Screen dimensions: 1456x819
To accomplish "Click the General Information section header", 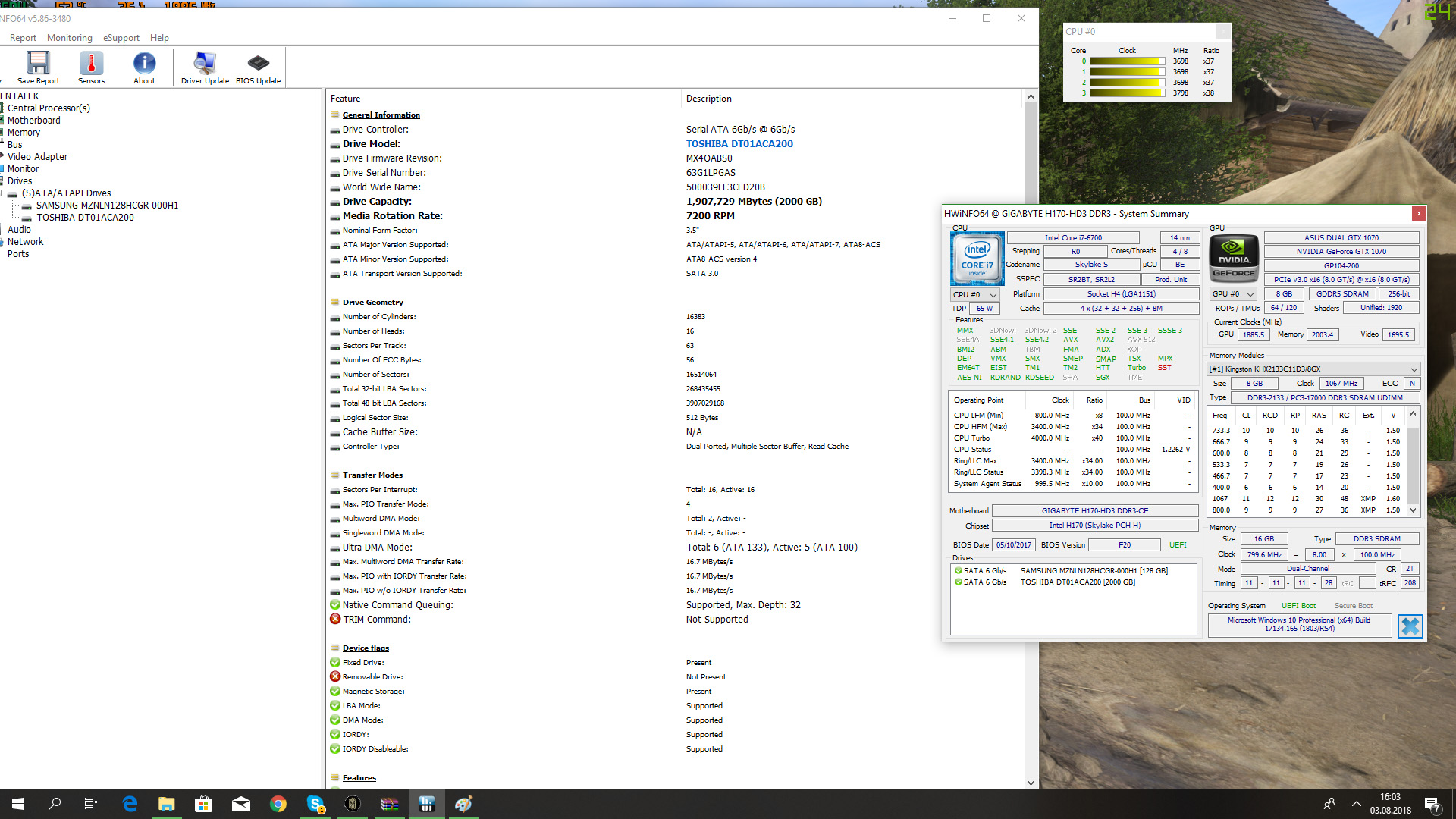I will click(381, 115).
